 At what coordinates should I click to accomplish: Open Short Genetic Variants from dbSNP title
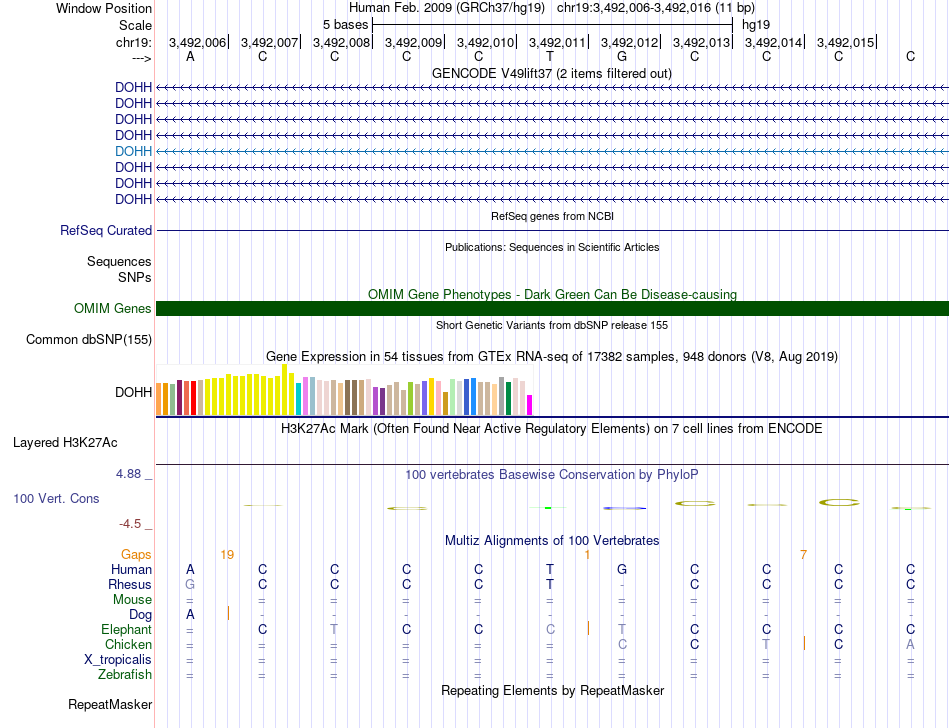pyautogui.click(x=552, y=325)
